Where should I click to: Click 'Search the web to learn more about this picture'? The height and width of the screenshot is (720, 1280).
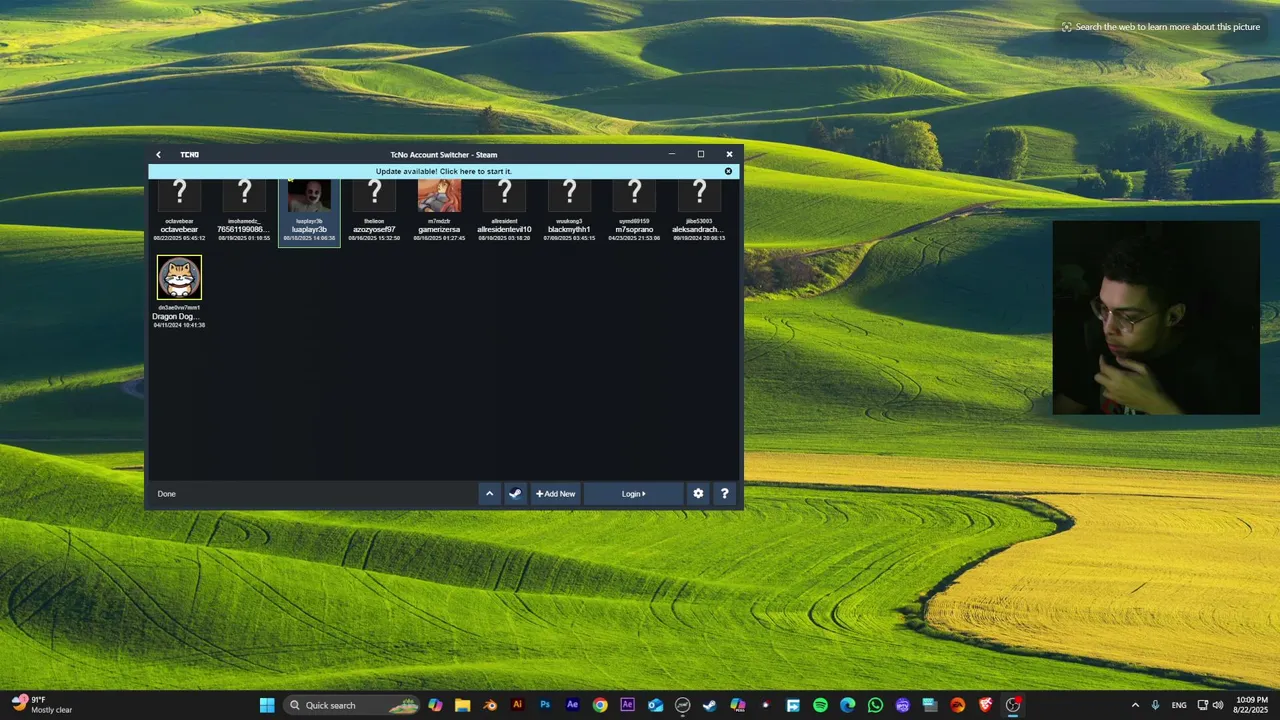(x=1161, y=27)
